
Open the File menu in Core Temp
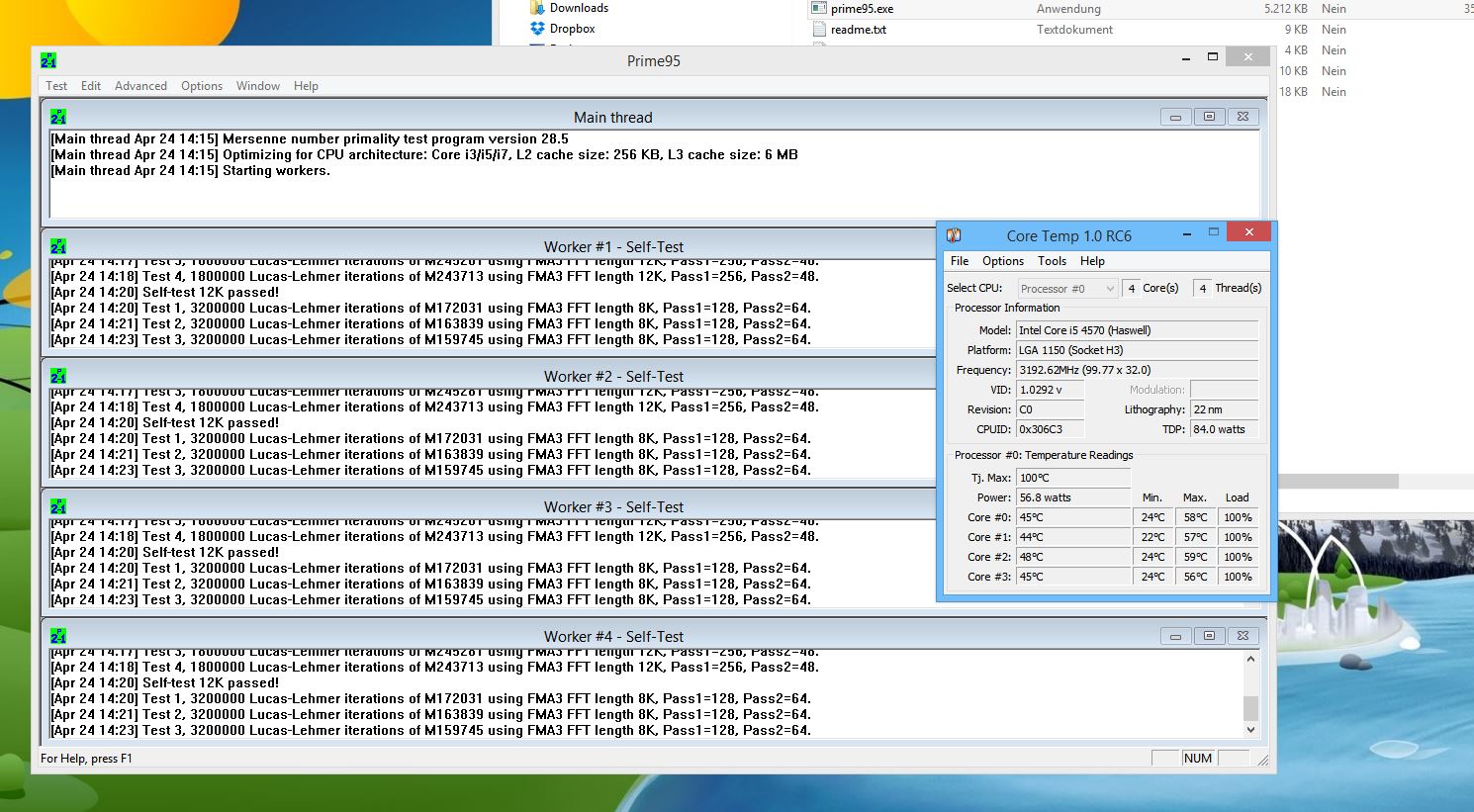pyautogui.click(x=960, y=261)
